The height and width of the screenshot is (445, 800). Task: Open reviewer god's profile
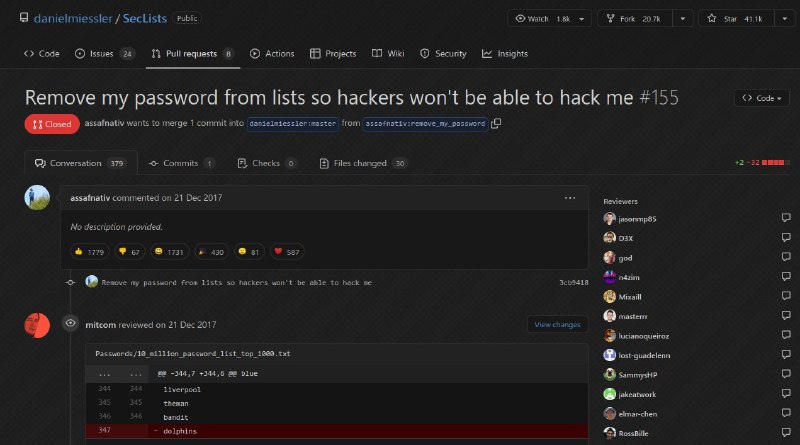(x=625, y=258)
